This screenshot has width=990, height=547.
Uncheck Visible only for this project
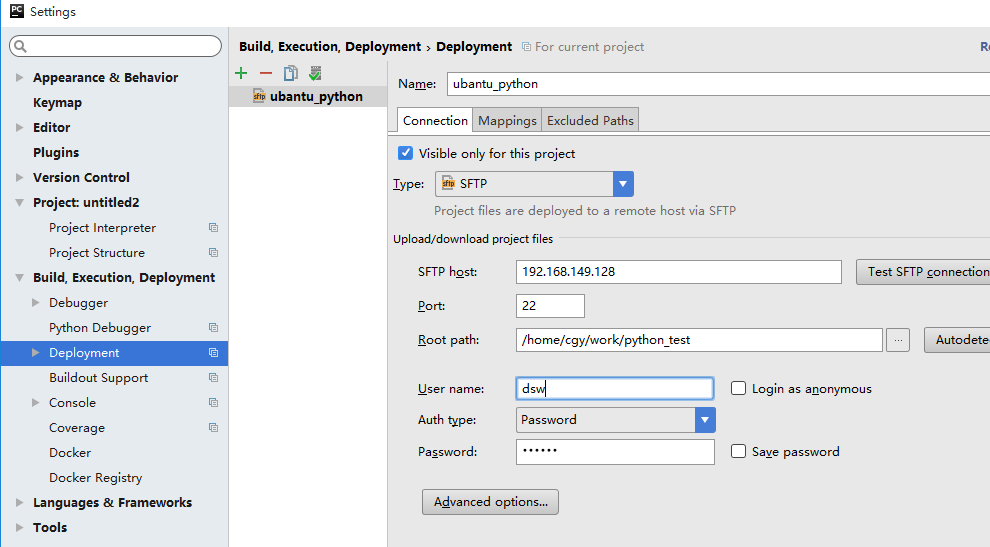[x=405, y=153]
